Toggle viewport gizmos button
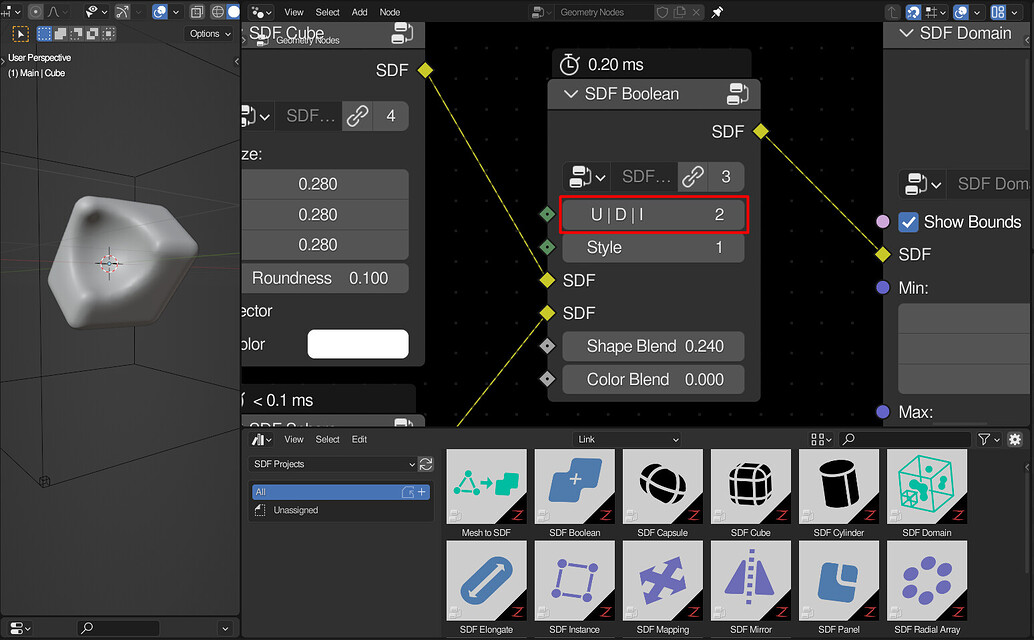Viewport: 1034px width, 640px height. [x=122, y=12]
